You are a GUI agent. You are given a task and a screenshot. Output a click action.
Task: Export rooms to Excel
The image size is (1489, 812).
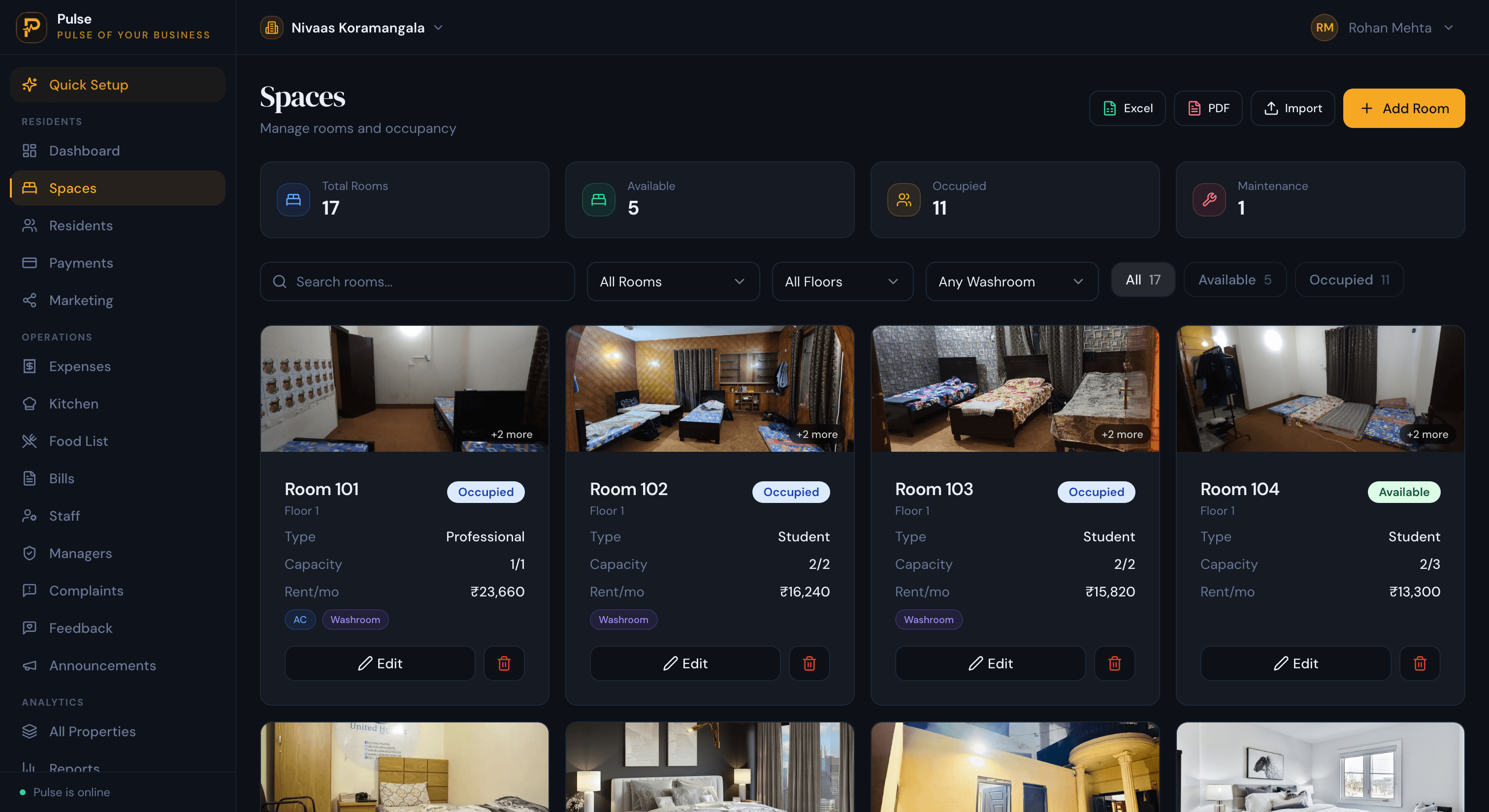(x=1127, y=108)
